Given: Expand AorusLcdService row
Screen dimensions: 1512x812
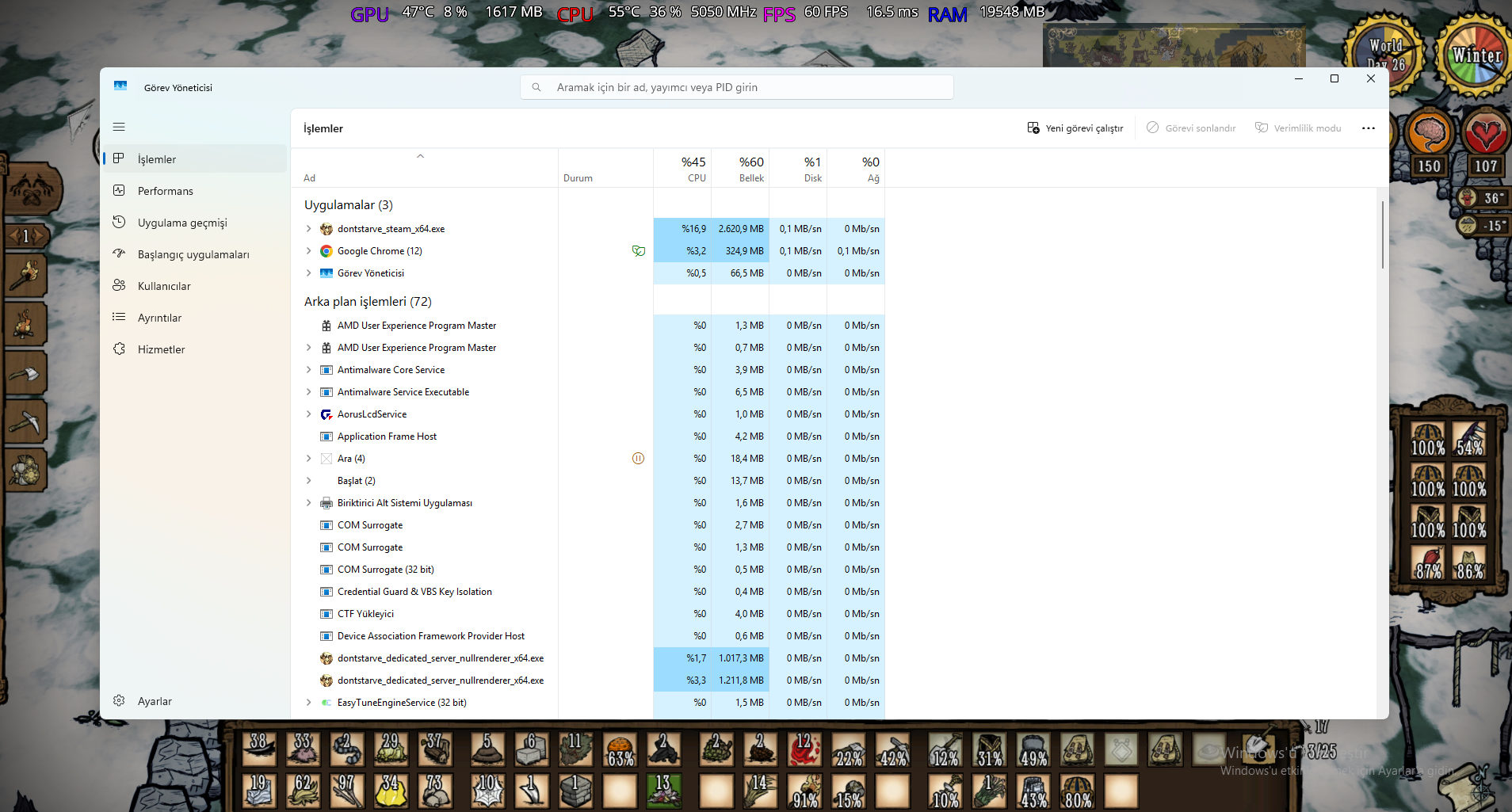Looking at the screenshot, I should [309, 414].
